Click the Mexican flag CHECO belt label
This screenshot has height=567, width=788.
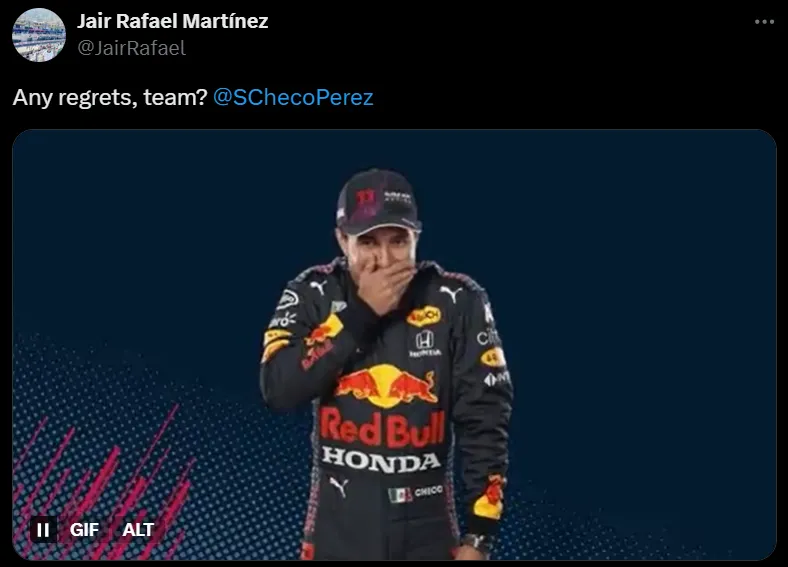[x=416, y=493]
